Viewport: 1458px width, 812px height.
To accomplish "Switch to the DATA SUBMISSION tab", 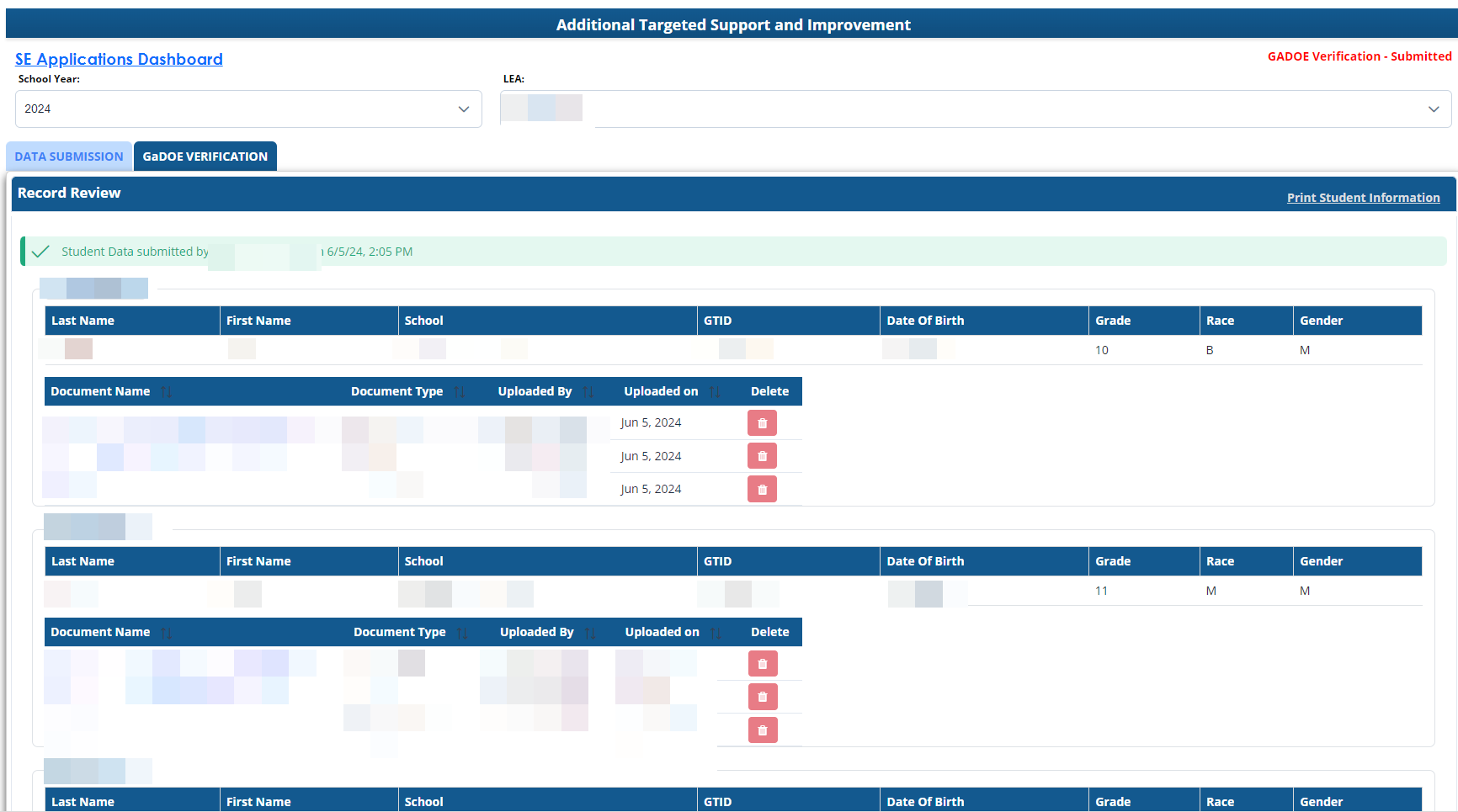I will (69, 157).
